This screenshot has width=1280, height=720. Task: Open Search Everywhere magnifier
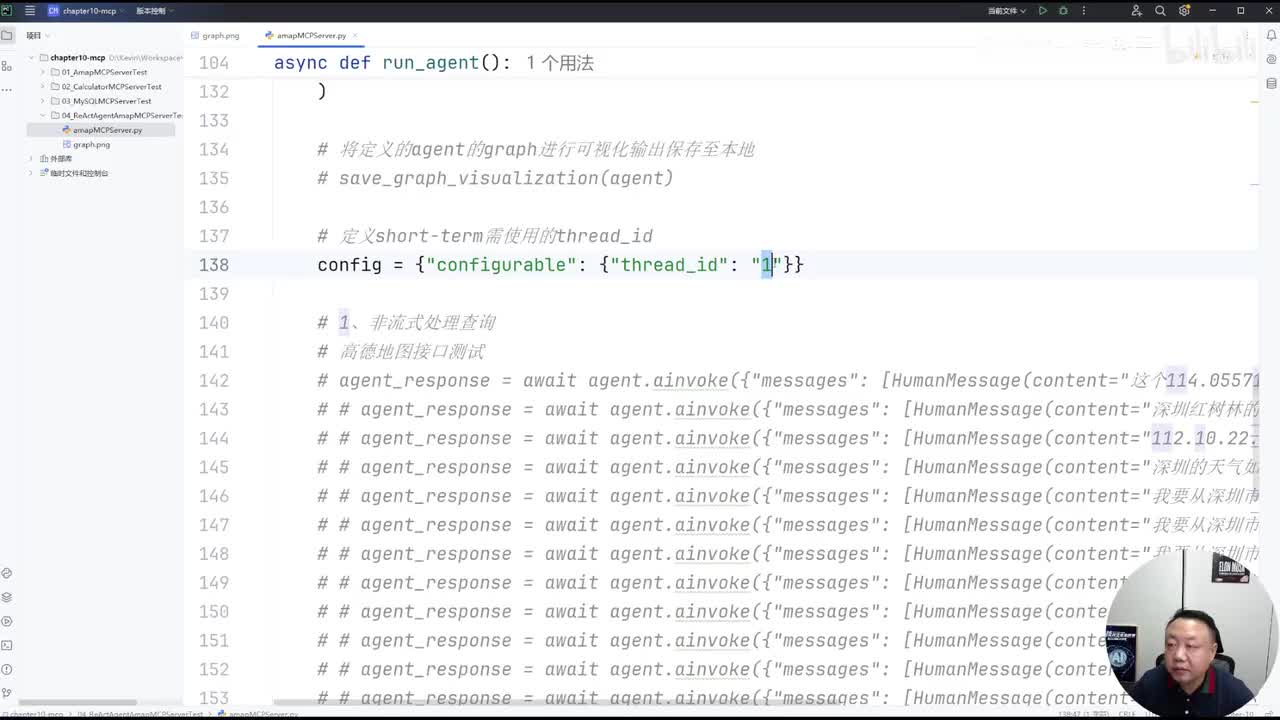tap(1160, 11)
